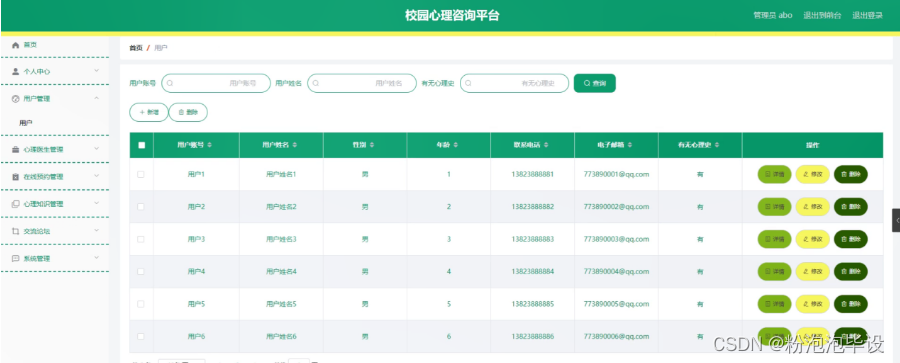Click 删除 for row 用户2
This screenshot has width=900, height=363.
coord(851,207)
